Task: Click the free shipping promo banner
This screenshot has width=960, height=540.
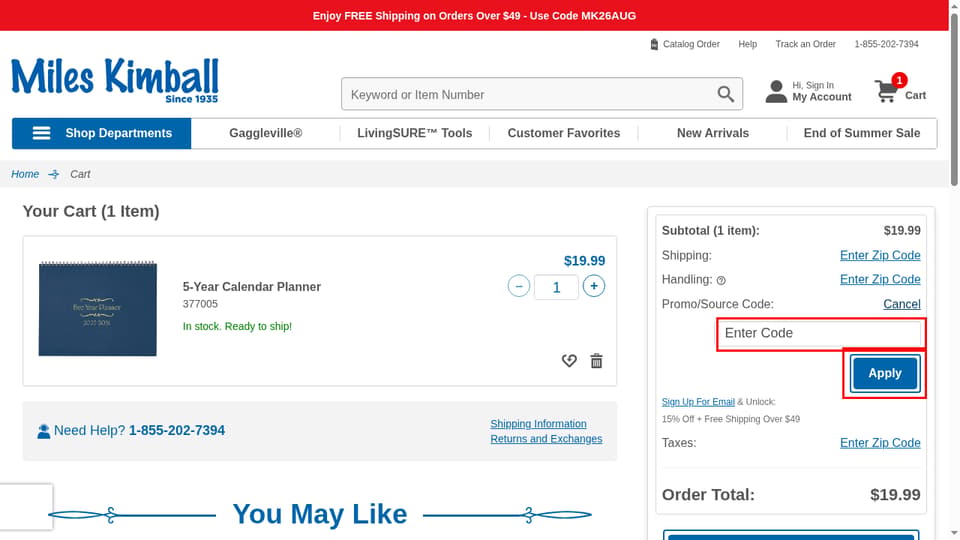Action: pyautogui.click(x=474, y=16)
